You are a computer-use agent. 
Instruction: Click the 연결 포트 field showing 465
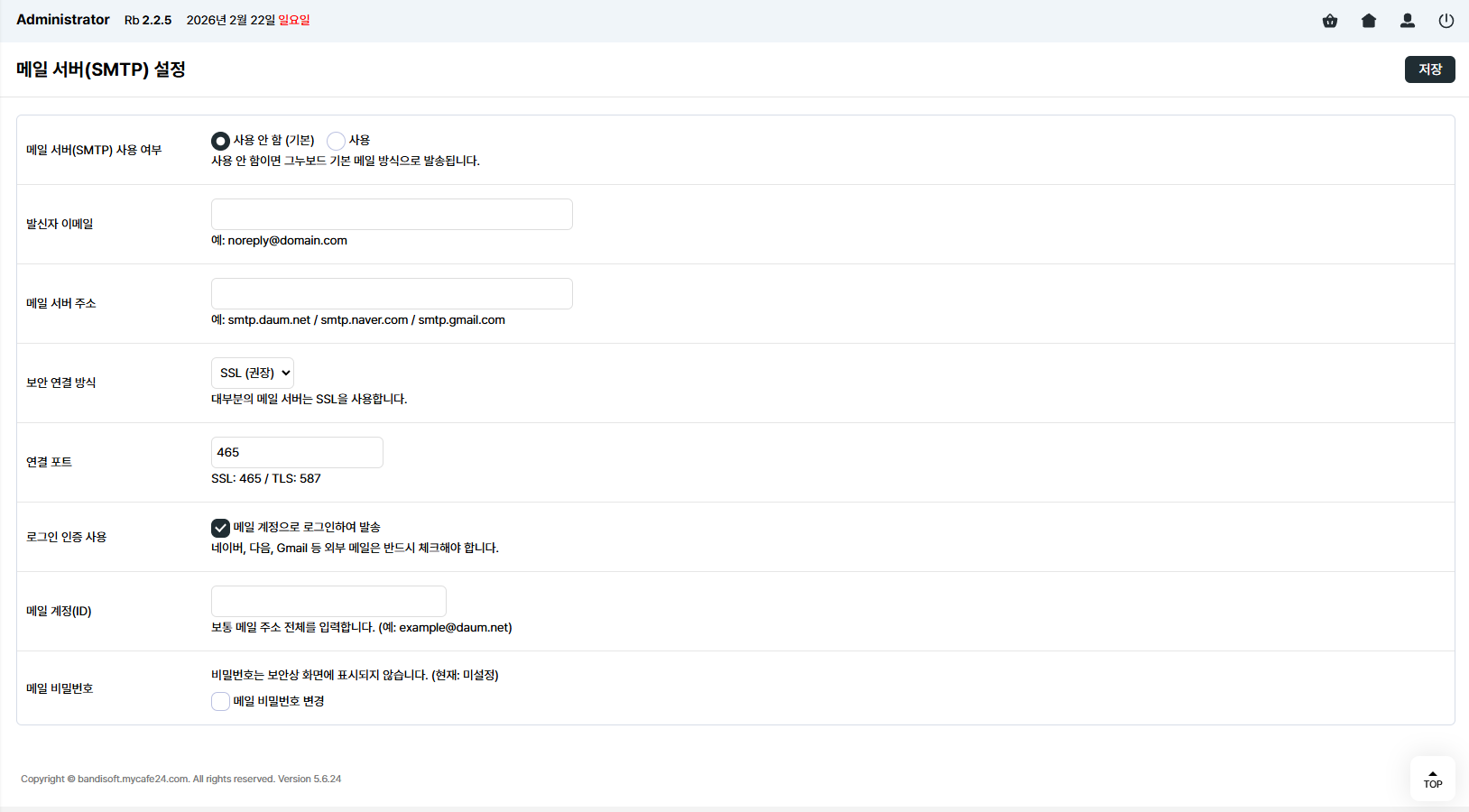point(297,453)
